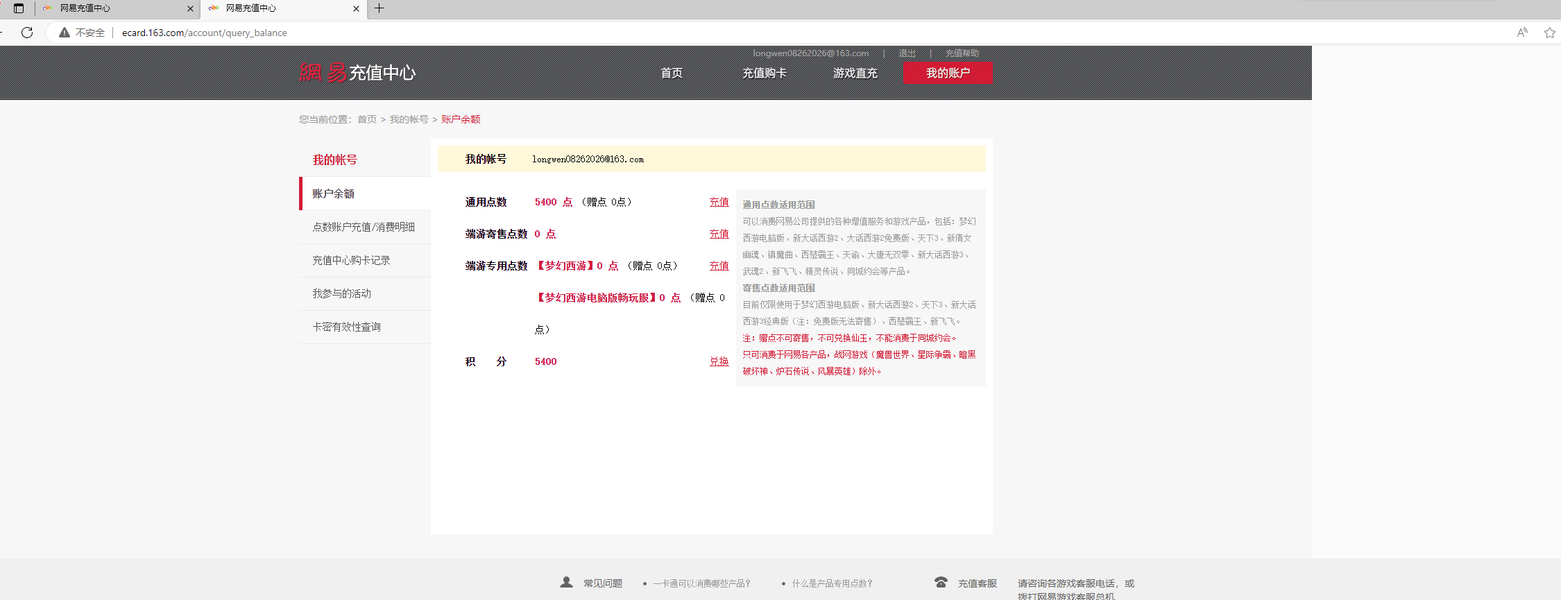Open 充值购卡 navigation item
Image resolution: width=1561 pixels, height=600 pixels.
point(764,73)
